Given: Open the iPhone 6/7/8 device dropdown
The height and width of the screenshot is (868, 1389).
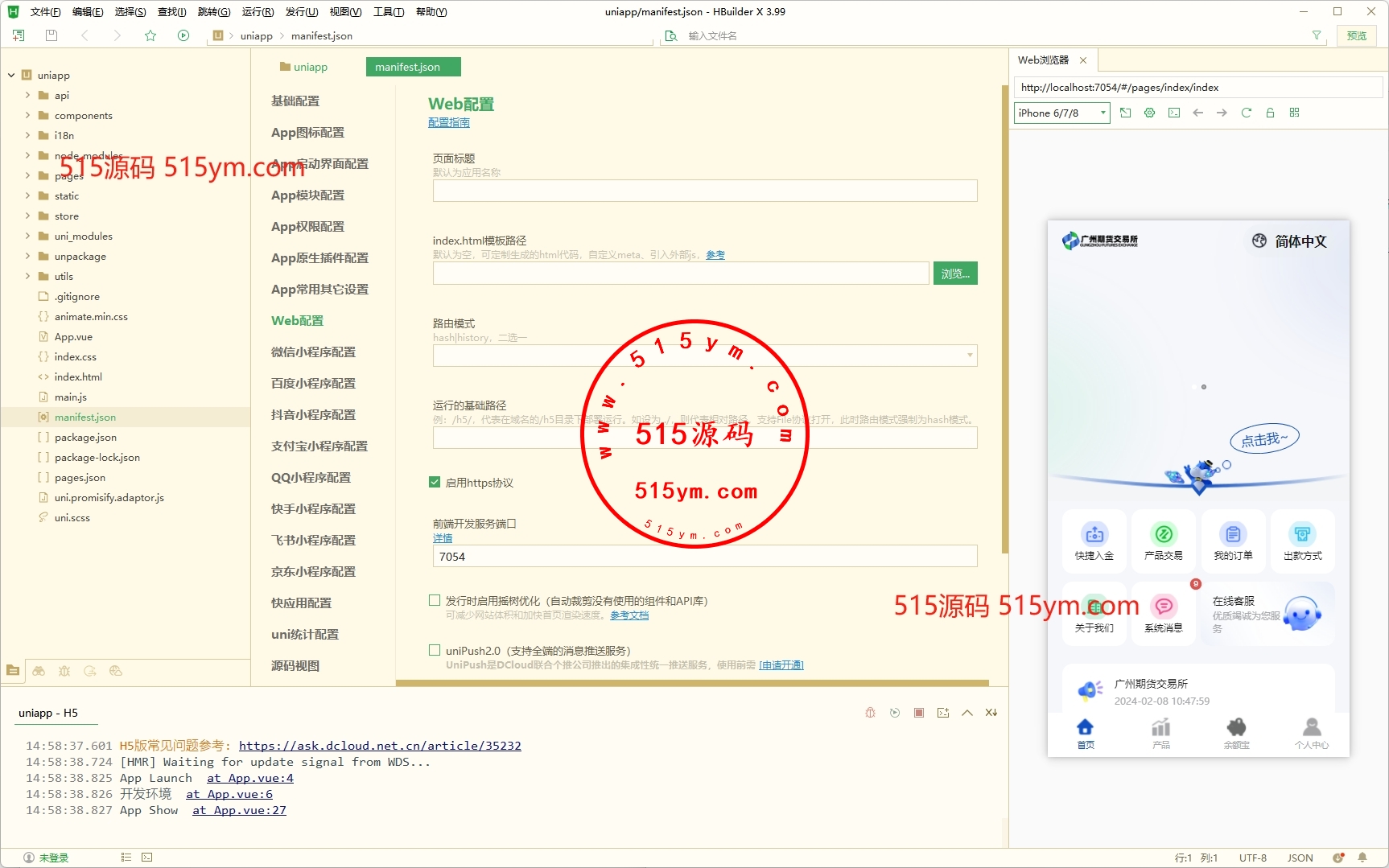Looking at the screenshot, I should (1061, 113).
